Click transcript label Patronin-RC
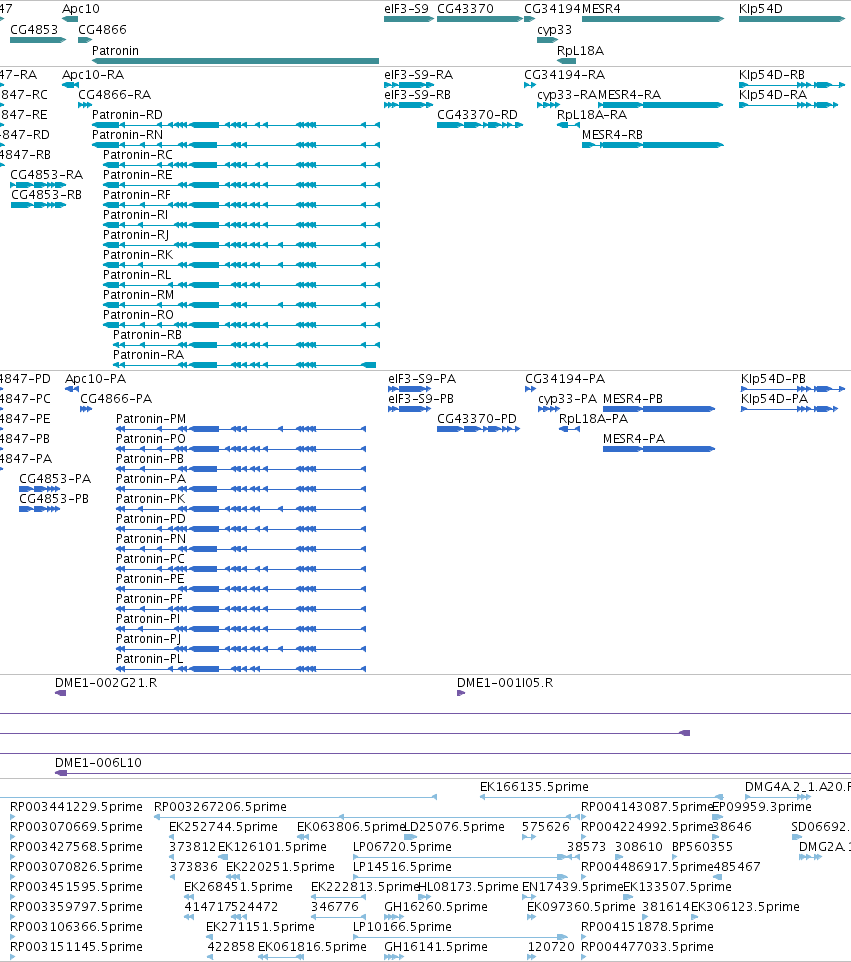This screenshot has height=962, width=851. [137, 155]
